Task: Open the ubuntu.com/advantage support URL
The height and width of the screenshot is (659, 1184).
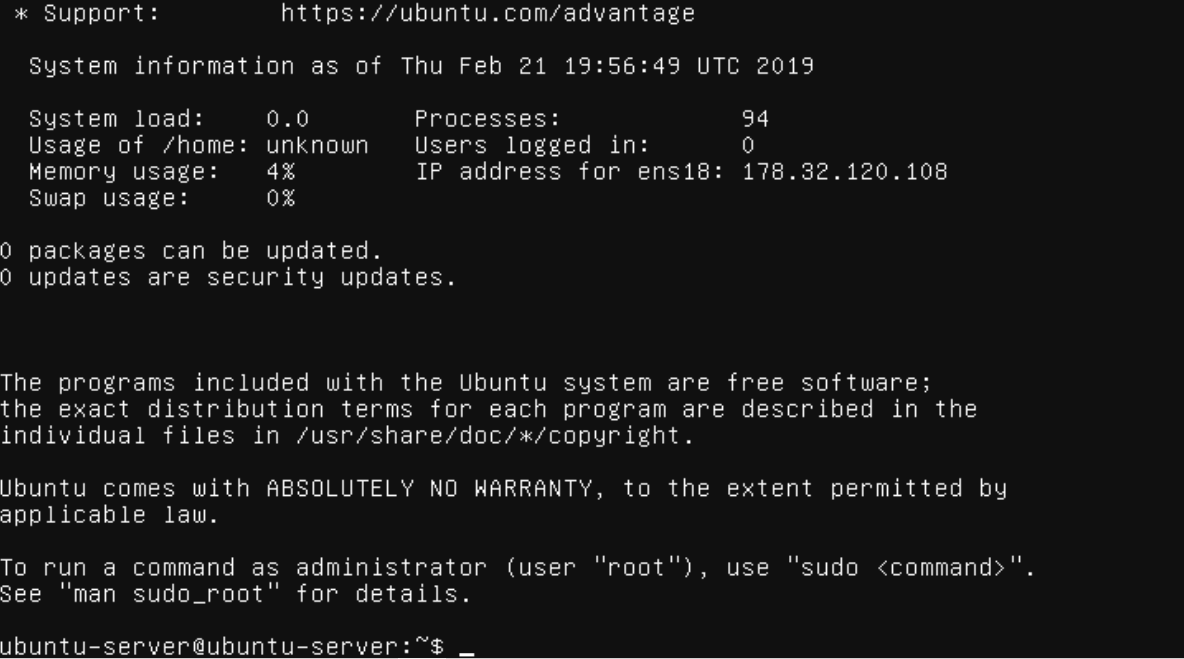Action: click(x=487, y=15)
